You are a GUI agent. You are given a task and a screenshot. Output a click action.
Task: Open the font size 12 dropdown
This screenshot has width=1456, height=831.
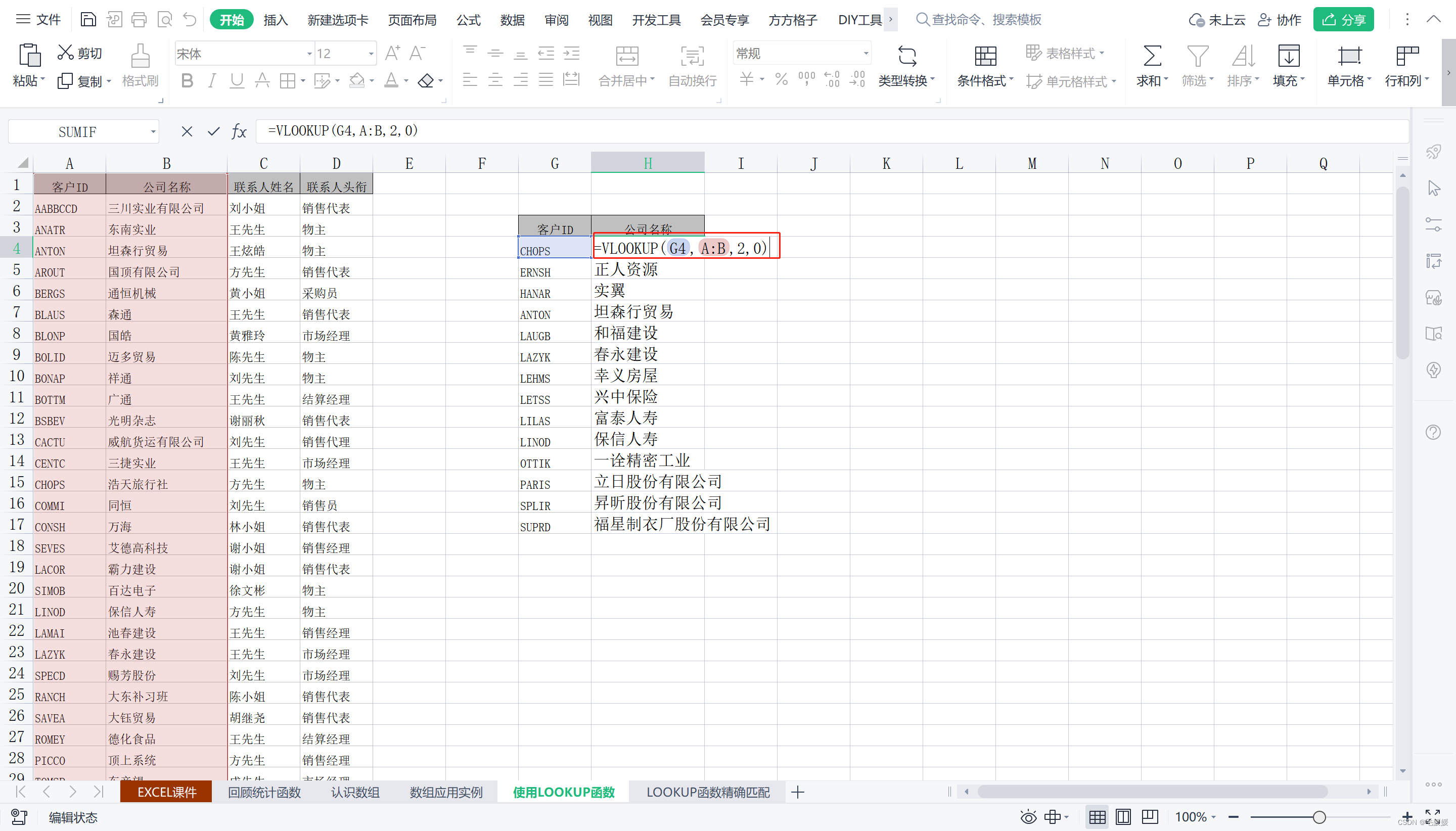pyautogui.click(x=371, y=54)
